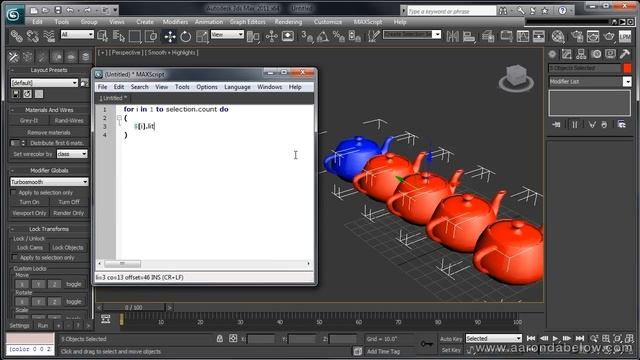640x360 pixels.
Task: Pick the Rectangular Selection Region tool
Action: click(x=135, y=36)
